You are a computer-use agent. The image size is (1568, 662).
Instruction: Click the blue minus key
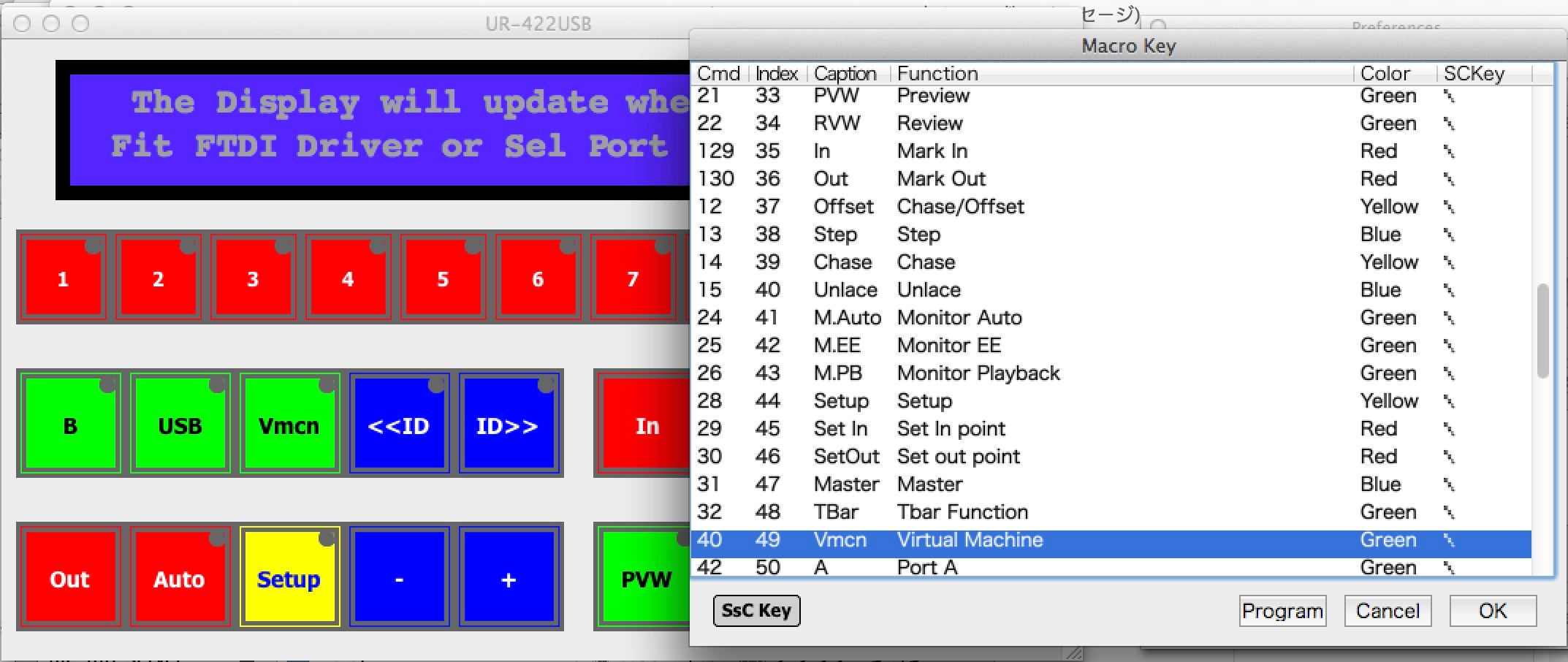coord(399,577)
